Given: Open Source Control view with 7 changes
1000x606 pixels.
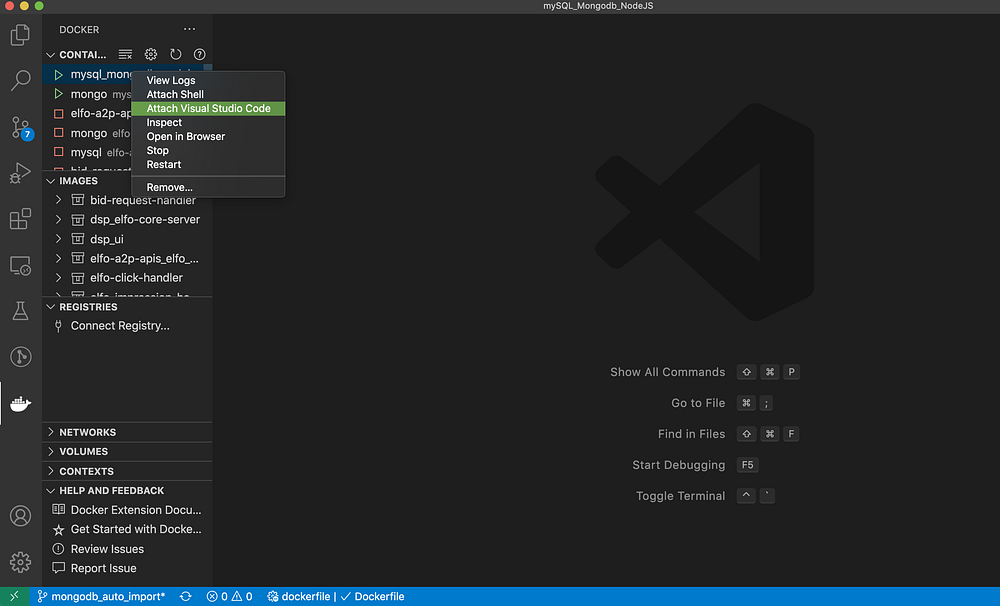Looking at the screenshot, I should [20, 127].
